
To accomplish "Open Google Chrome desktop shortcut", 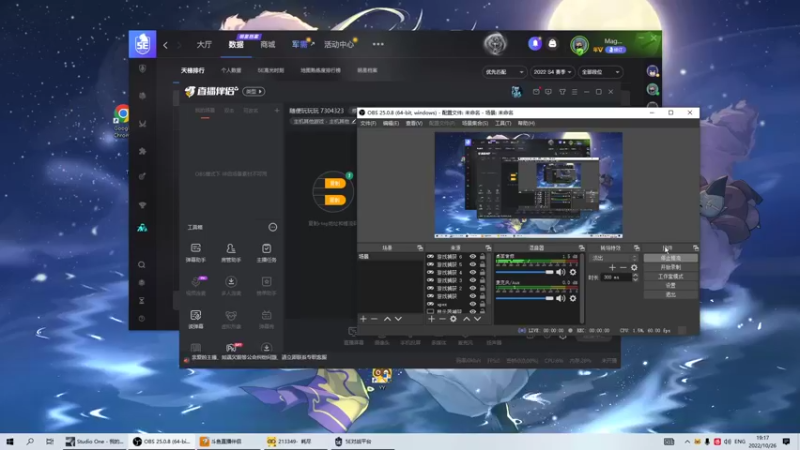I will click(121, 120).
